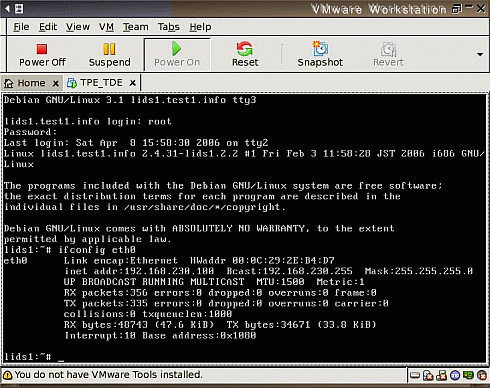Image resolution: width=490 pixels, height=388 pixels.
Task: Click the blue round device status icon
Action: (x=455, y=376)
